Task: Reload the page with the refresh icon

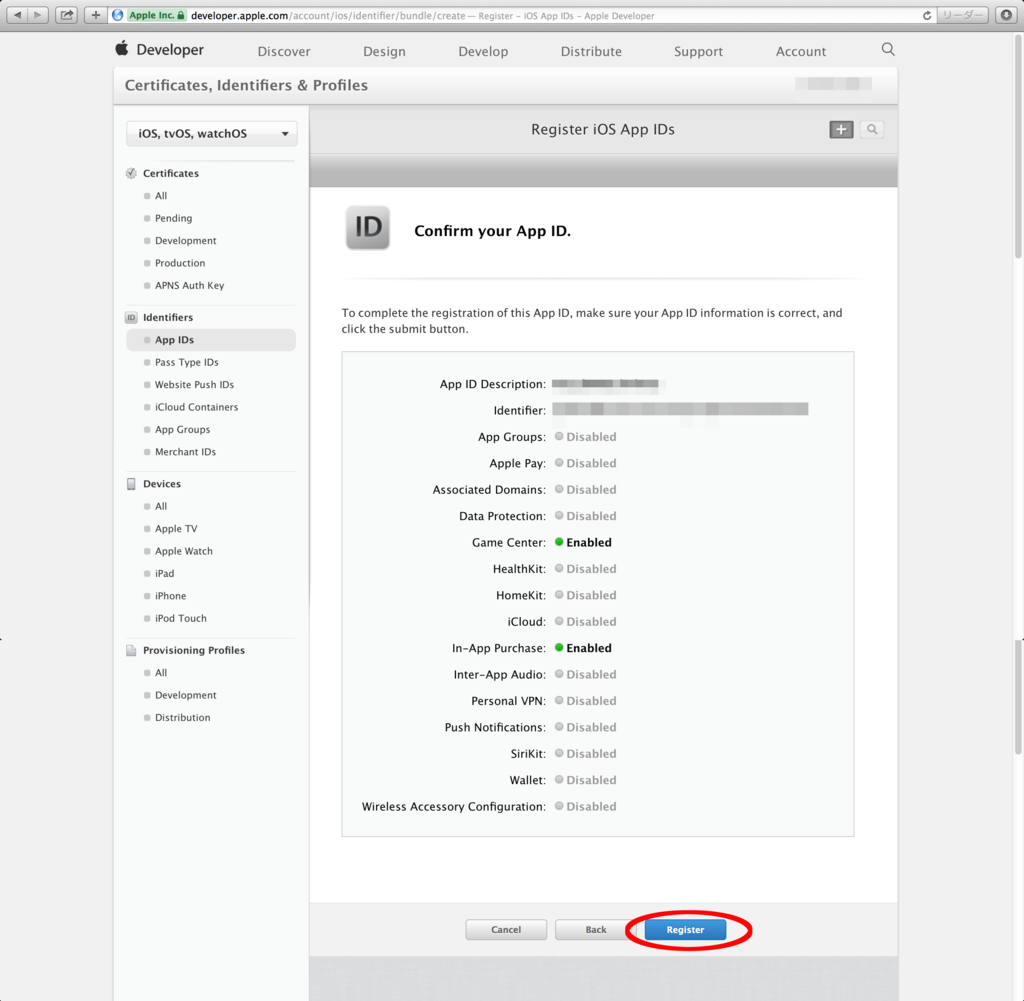Action: [927, 16]
